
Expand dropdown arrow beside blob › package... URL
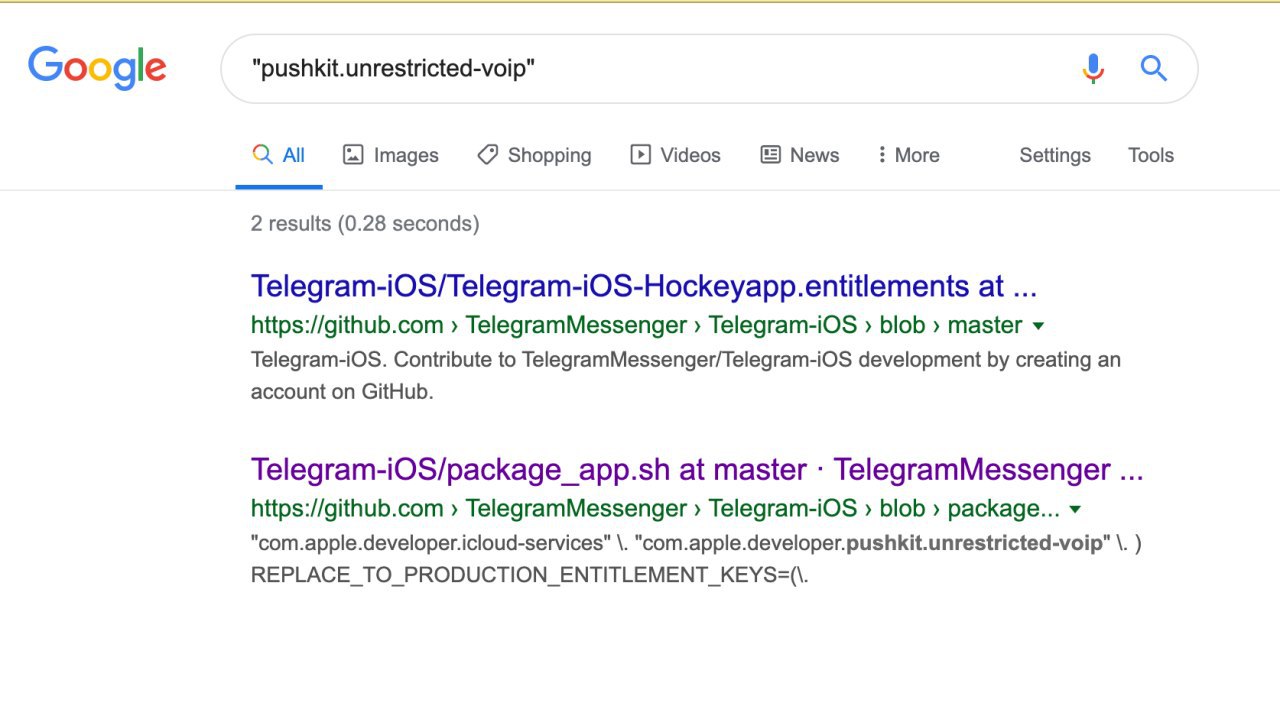(1075, 509)
